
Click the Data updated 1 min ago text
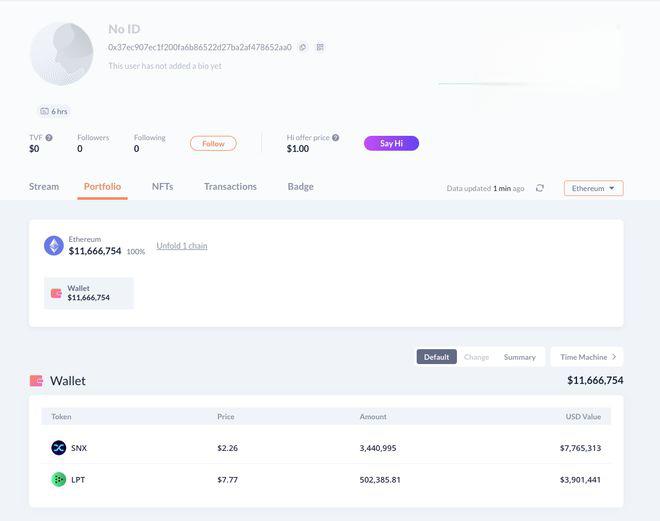click(x=485, y=189)
